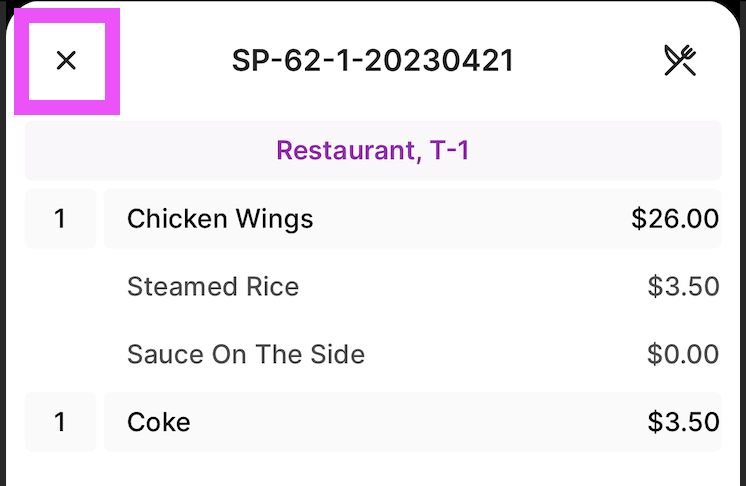The width and height of the screenshot is (746, 486).
Task: Select the Sauce On The Side modifier
Action: point(246,354)
